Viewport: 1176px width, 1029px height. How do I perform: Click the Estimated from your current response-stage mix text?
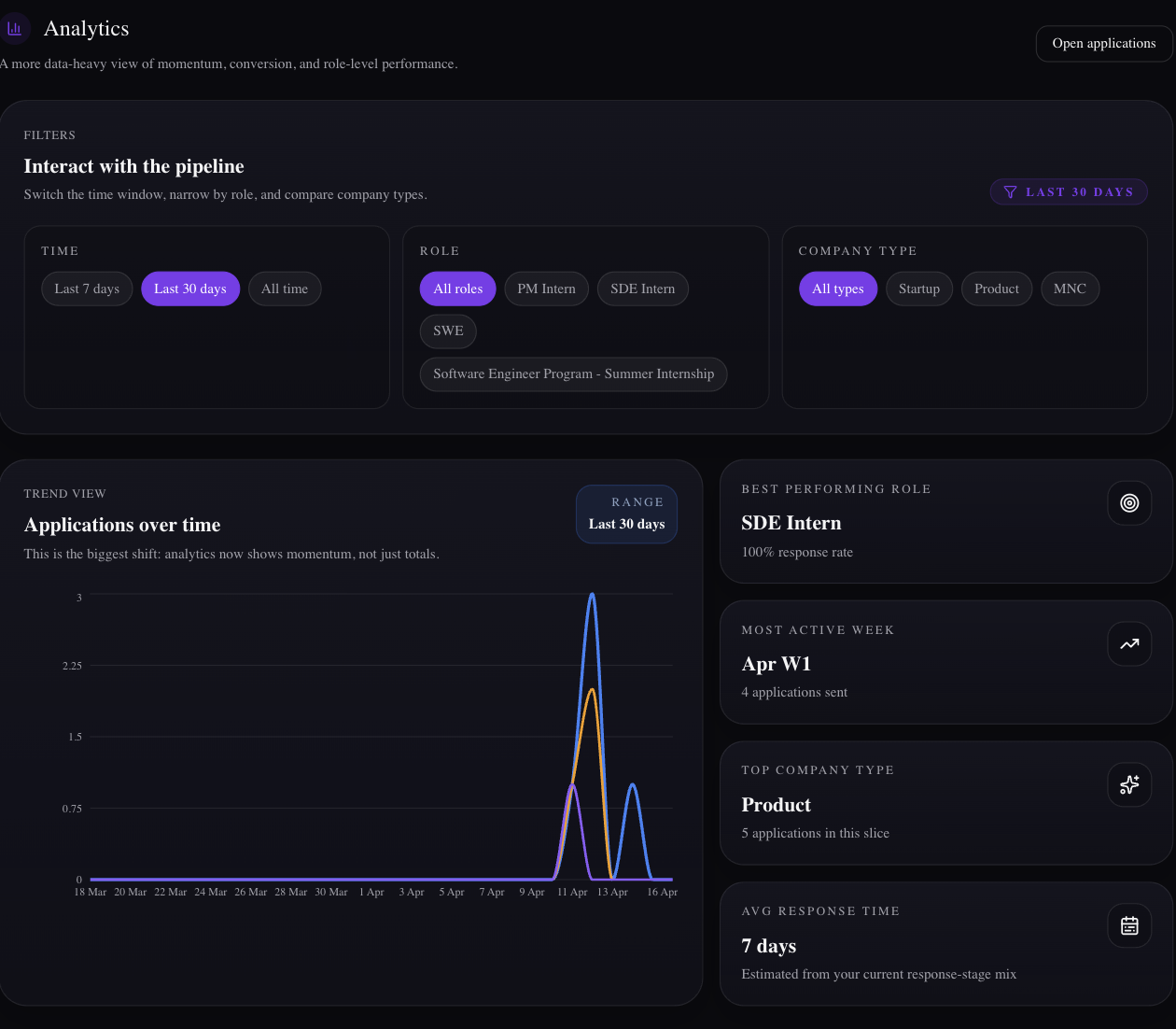tap(879, 974)
